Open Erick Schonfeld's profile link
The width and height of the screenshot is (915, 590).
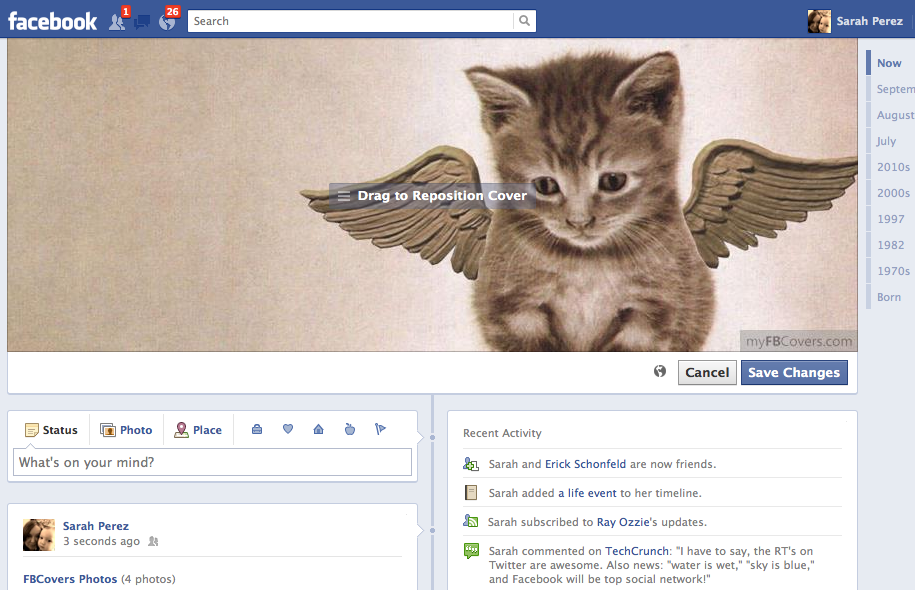click(x=585, y=464)
